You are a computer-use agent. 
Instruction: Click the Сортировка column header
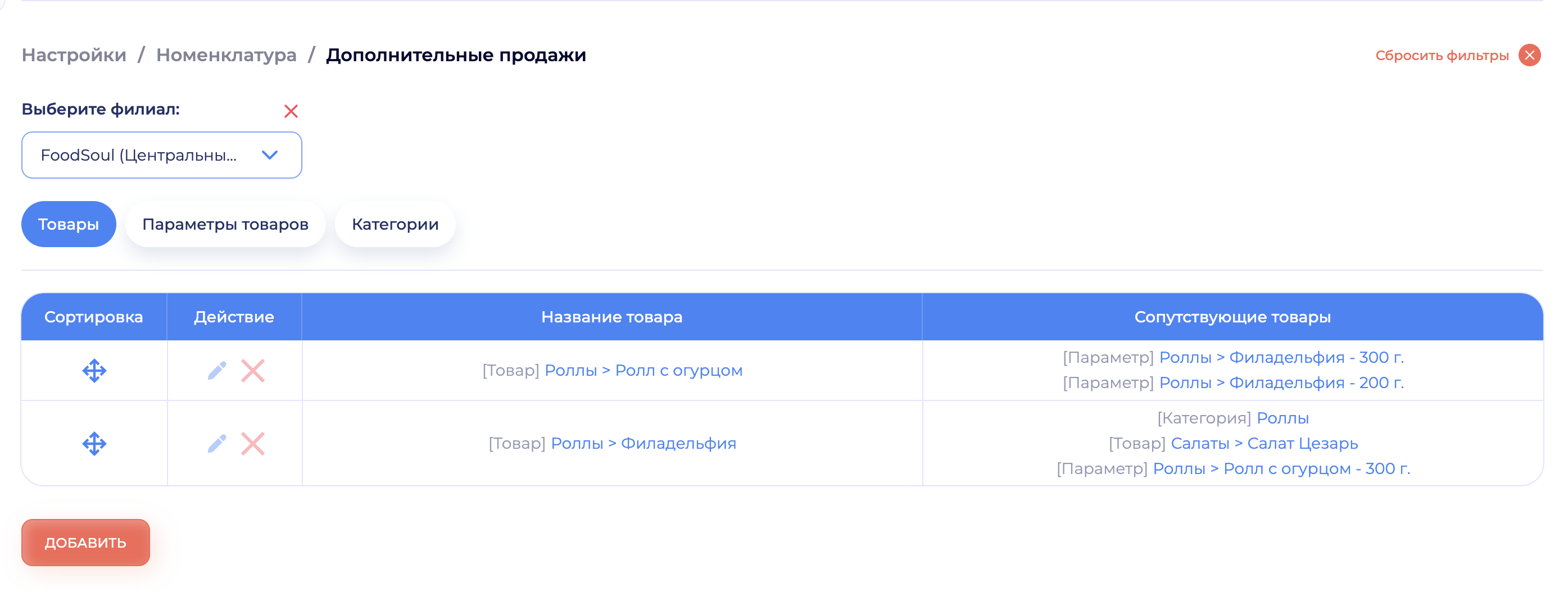click(94, 317)
